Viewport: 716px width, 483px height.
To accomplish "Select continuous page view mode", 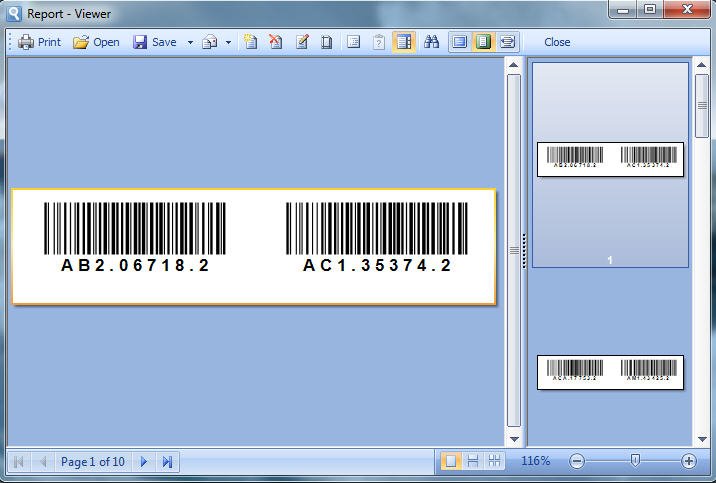I will click(x=473, y=461).
